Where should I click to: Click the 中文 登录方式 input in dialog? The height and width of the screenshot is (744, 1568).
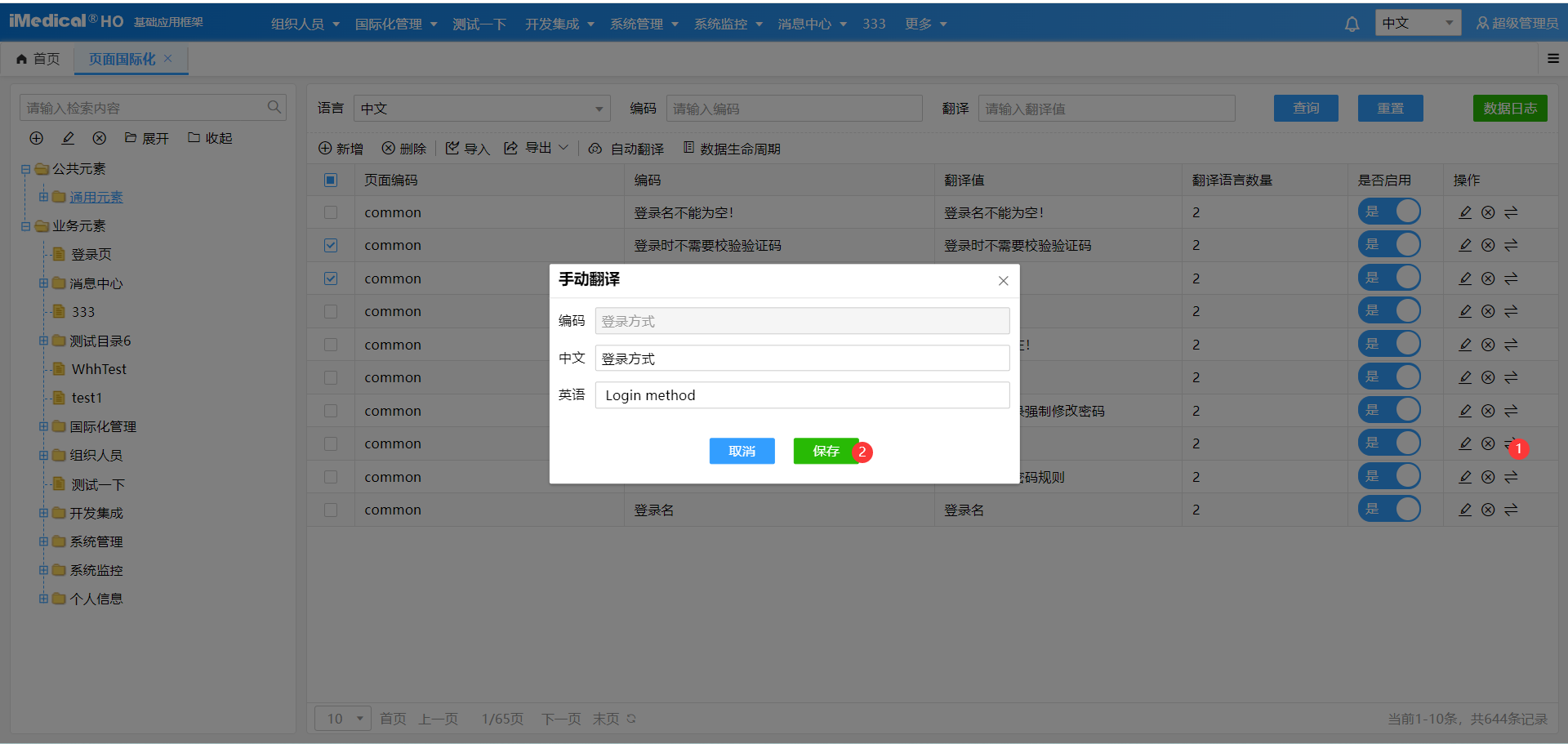coord(802,359)
